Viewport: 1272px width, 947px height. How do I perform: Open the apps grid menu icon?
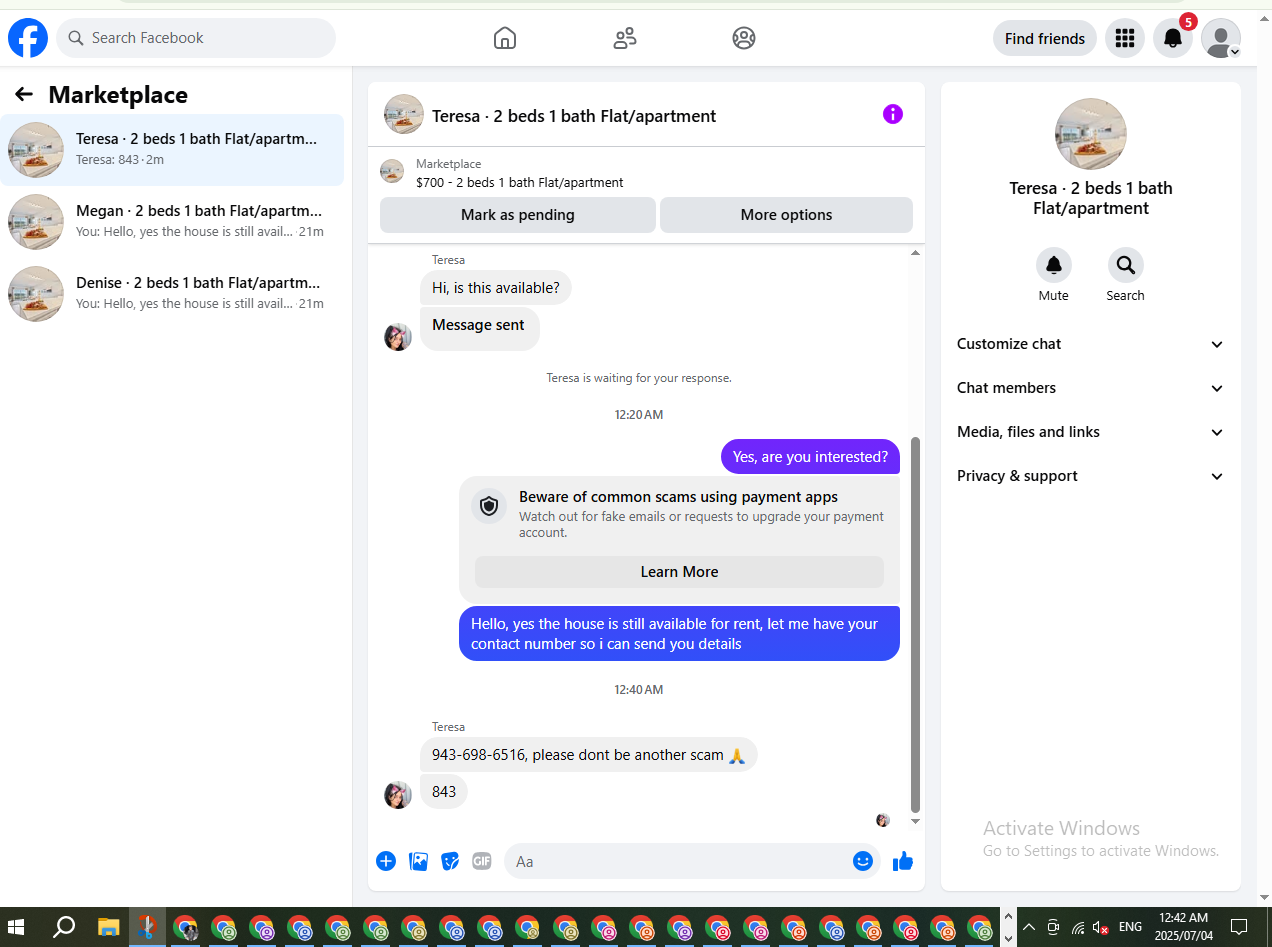pos(1125,38)
